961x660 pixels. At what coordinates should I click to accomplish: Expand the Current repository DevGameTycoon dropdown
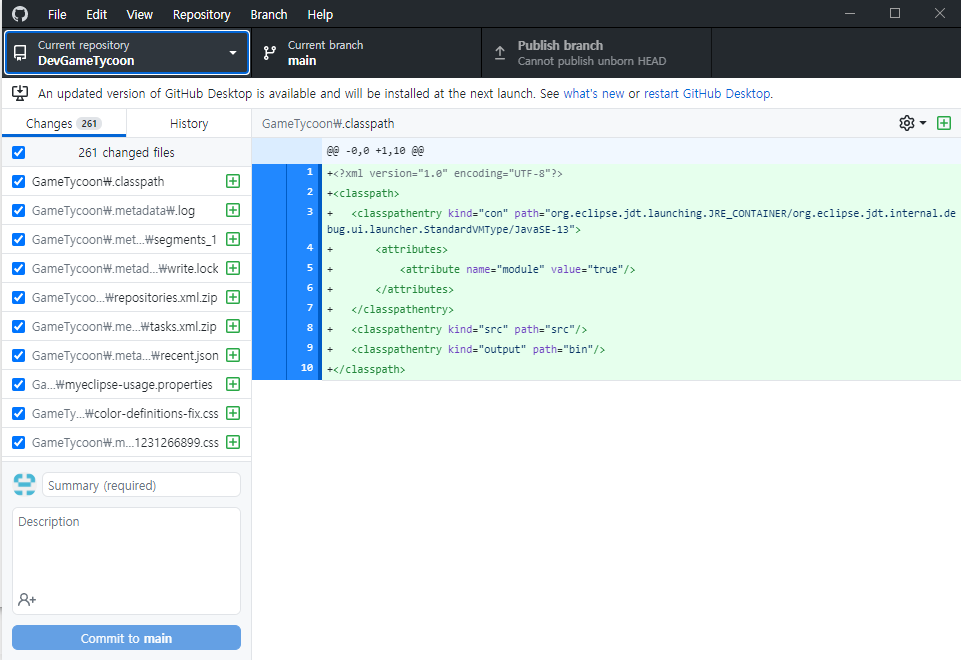[127, 53]
